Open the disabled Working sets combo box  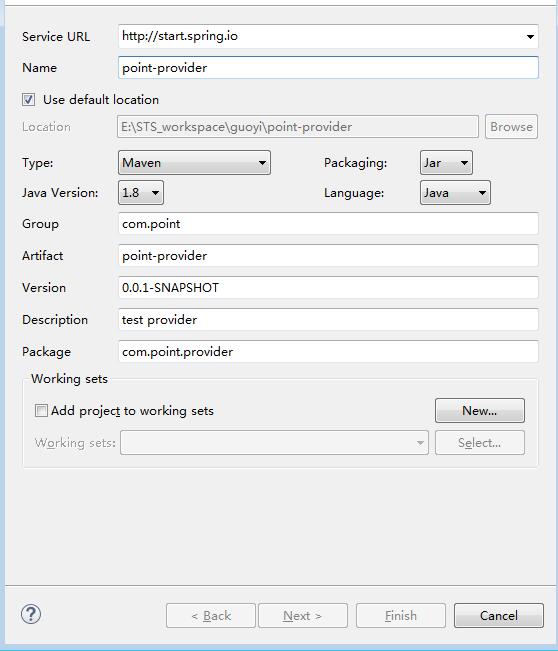[274, 443]
